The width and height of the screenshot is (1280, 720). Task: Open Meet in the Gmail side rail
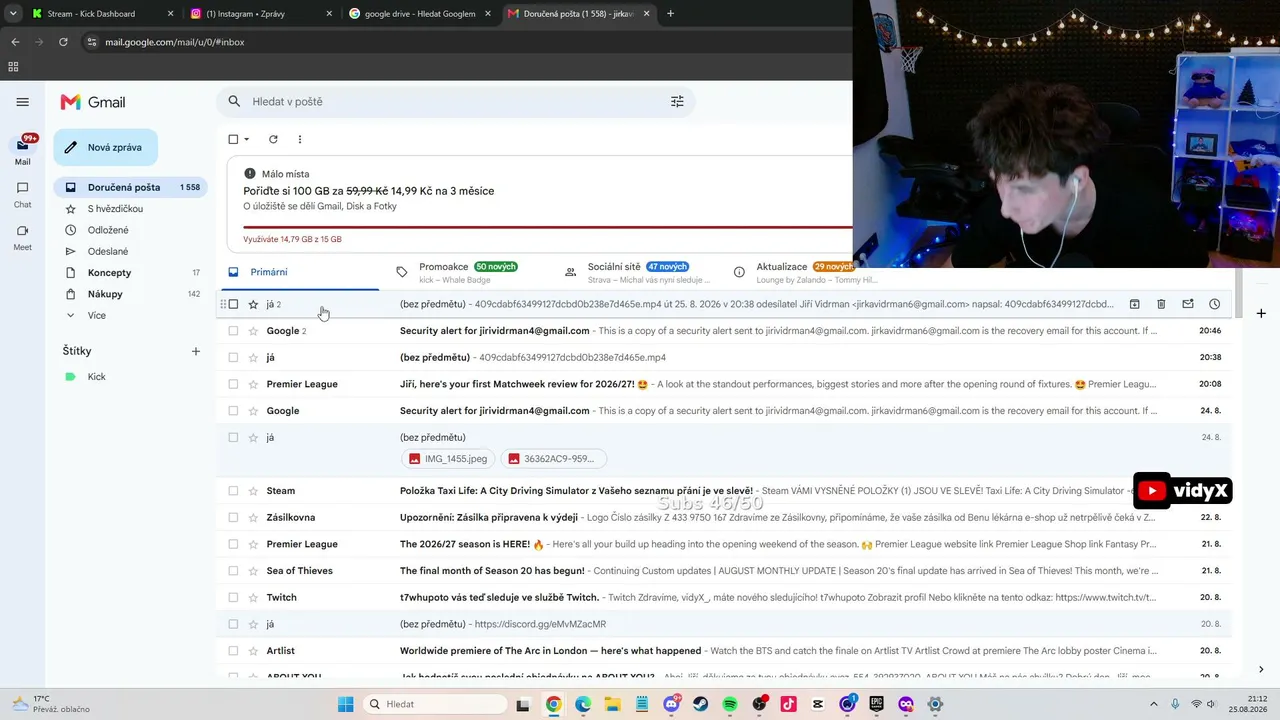(x=22, y=237)
